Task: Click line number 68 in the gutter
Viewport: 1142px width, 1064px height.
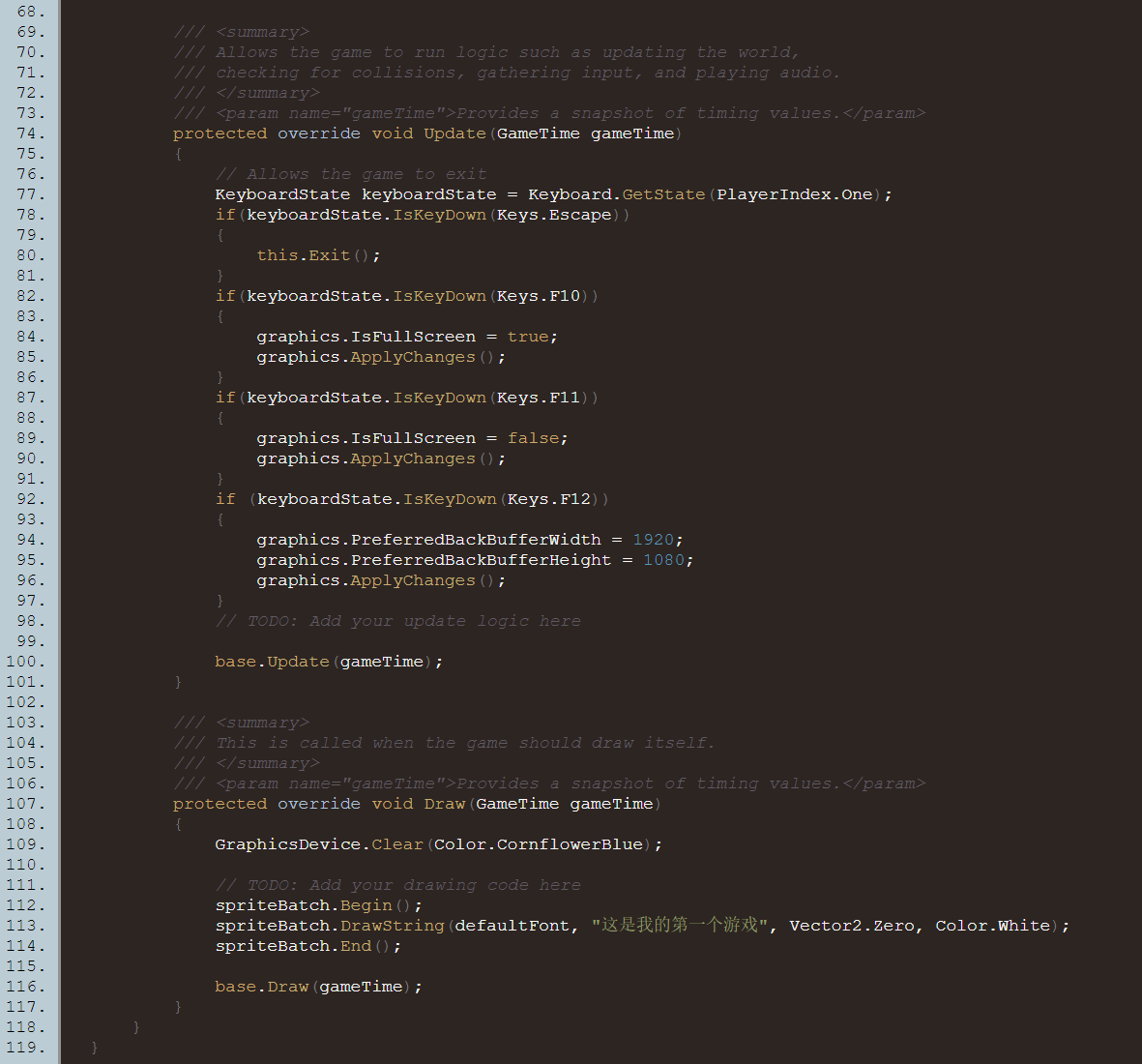Action: (31, 12)
